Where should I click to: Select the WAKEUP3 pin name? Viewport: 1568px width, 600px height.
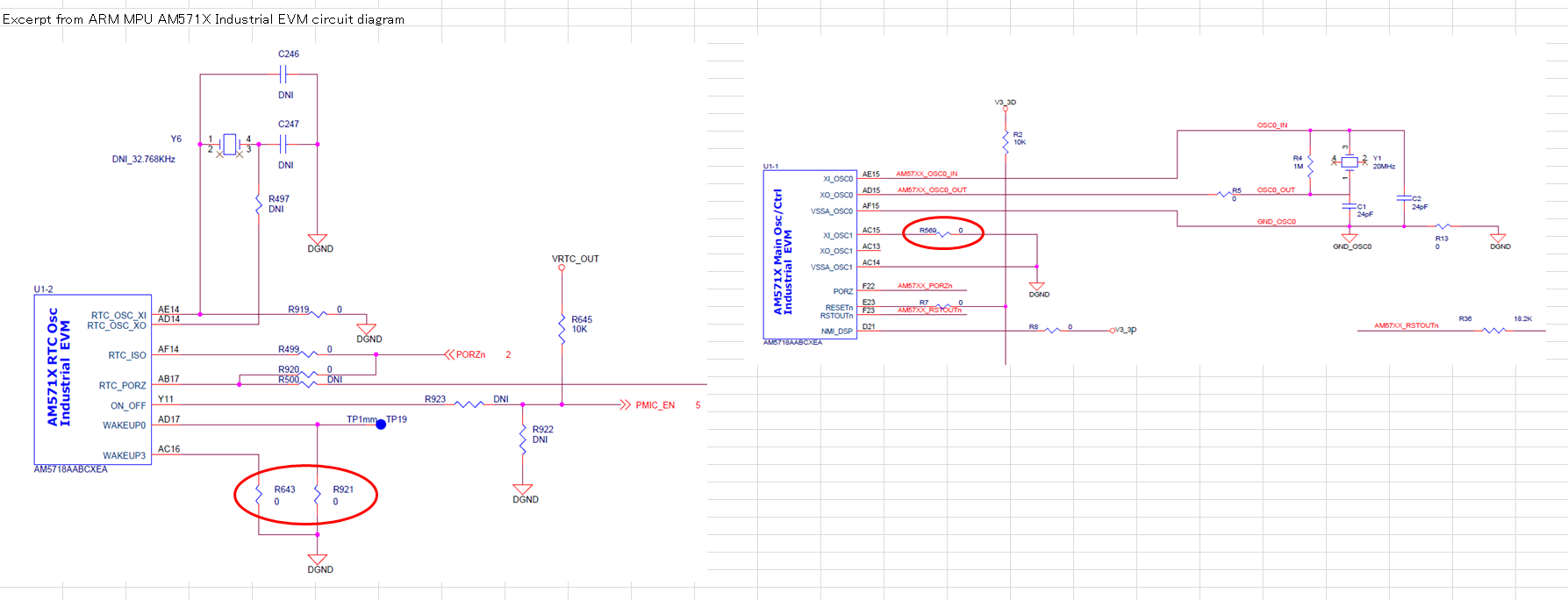pyautogui.click(x=125, y=455)
